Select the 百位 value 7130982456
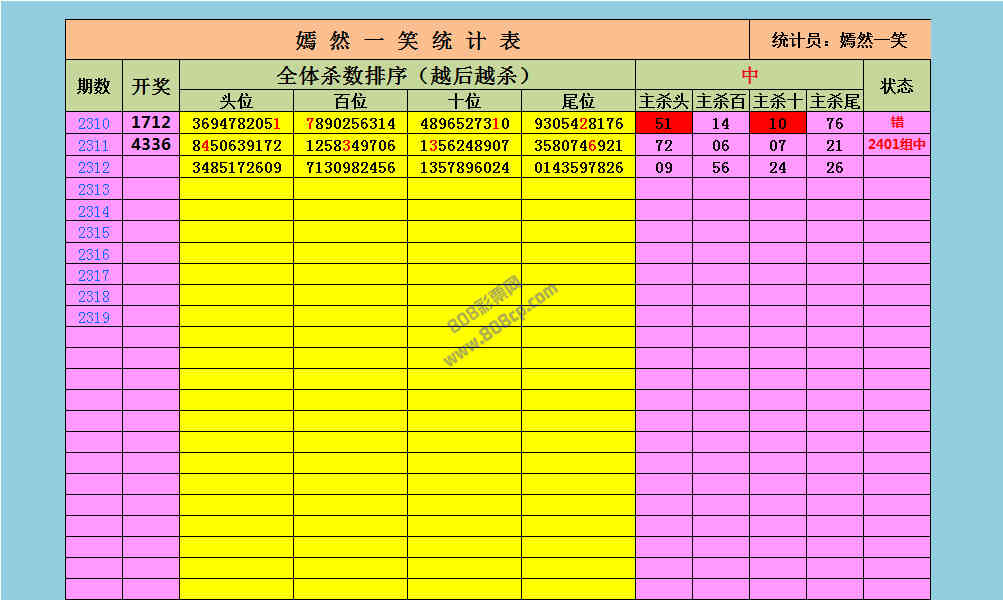This screenshot has height=600, width=1003. coord(350,168)
